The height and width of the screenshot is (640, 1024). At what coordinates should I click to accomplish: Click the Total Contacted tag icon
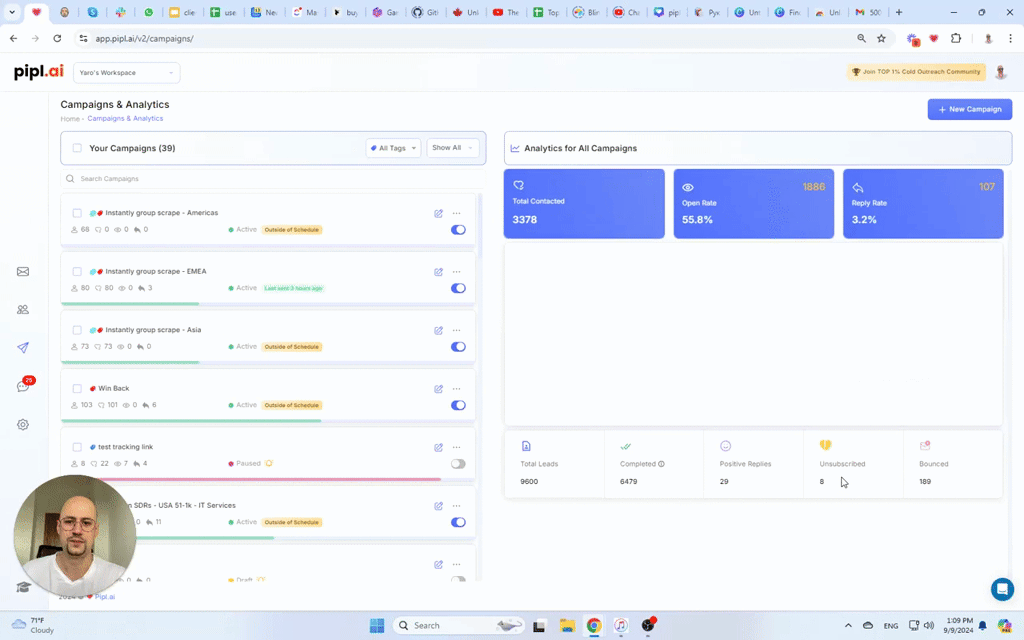click(518, 185)
